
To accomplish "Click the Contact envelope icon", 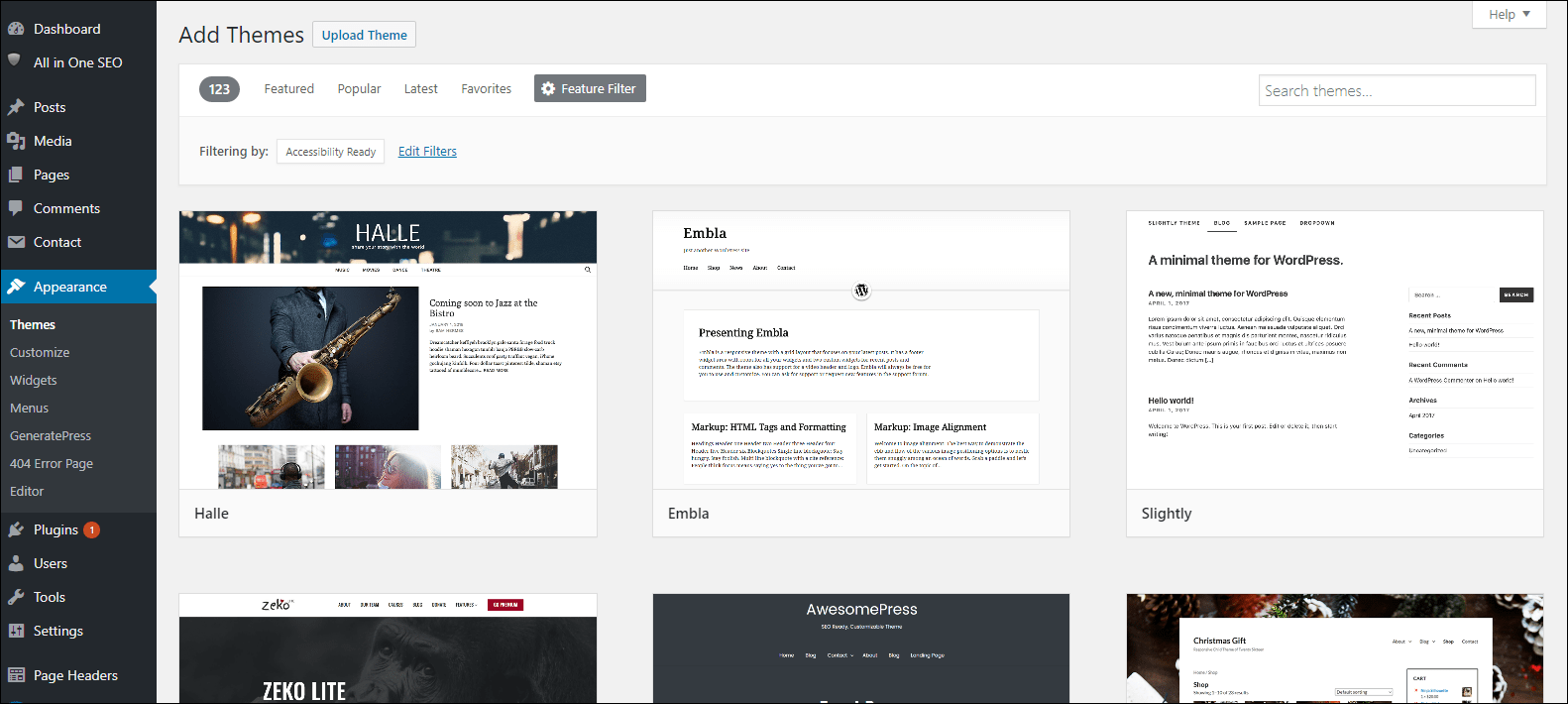I will (16, 242).
